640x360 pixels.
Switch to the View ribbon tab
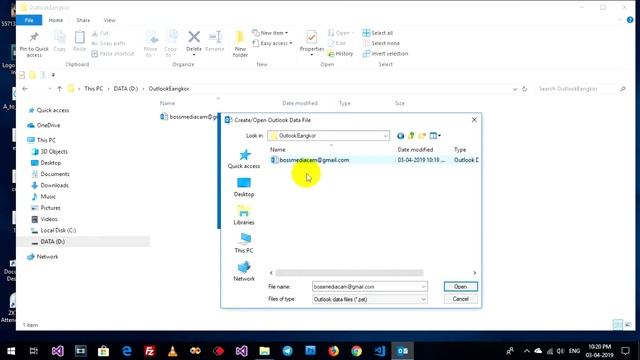pos(109,20)
